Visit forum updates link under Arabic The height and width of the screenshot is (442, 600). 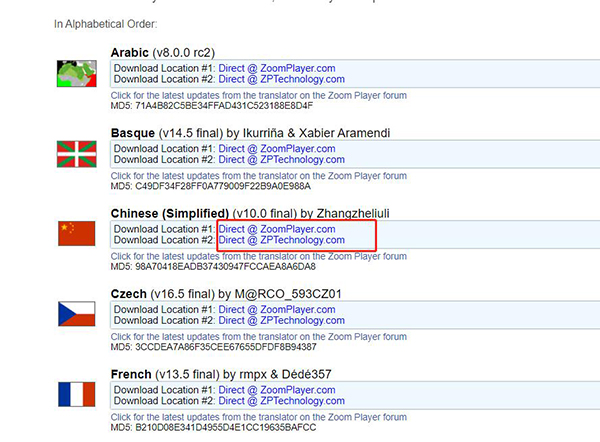259,95
